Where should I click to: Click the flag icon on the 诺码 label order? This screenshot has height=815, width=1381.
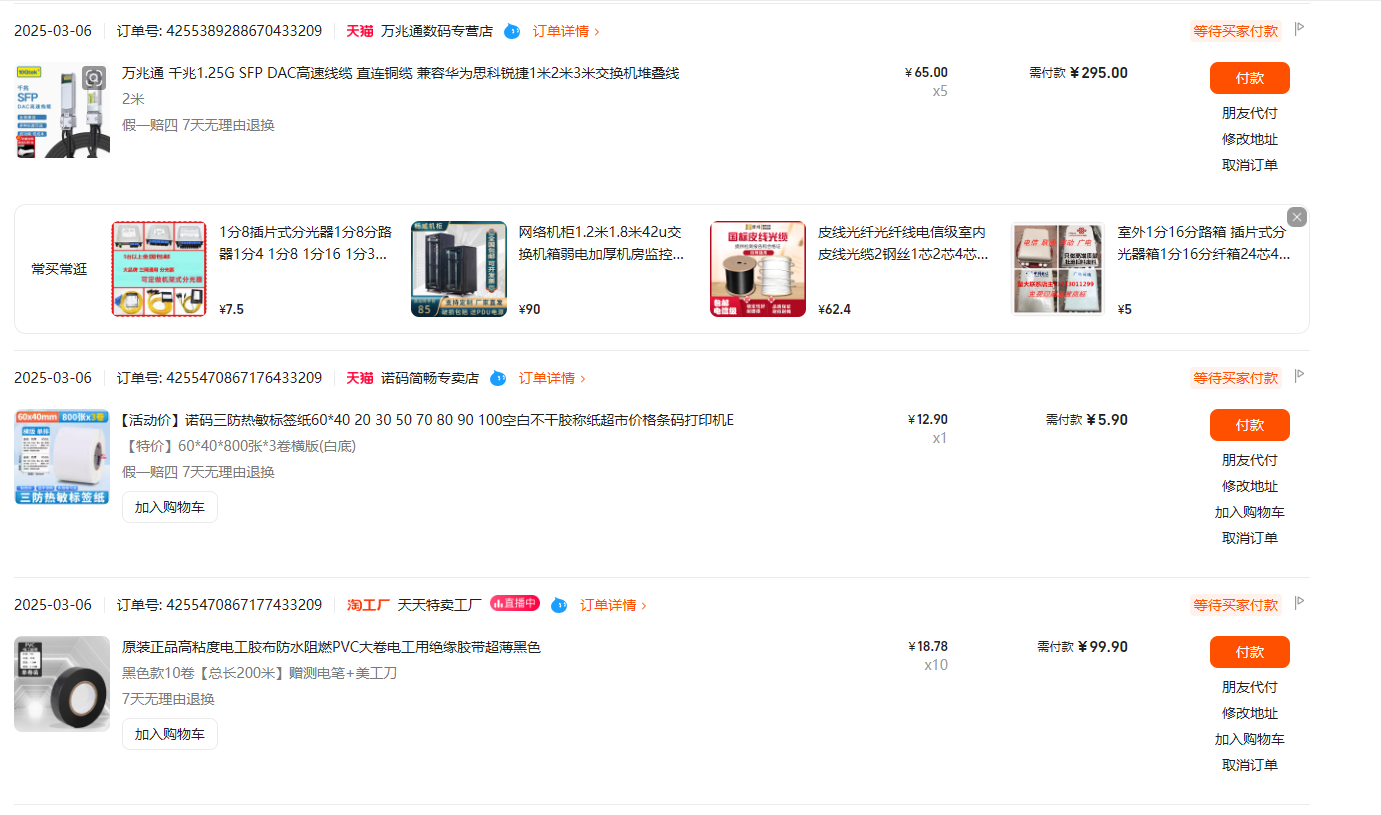(x=1299, y=376)
